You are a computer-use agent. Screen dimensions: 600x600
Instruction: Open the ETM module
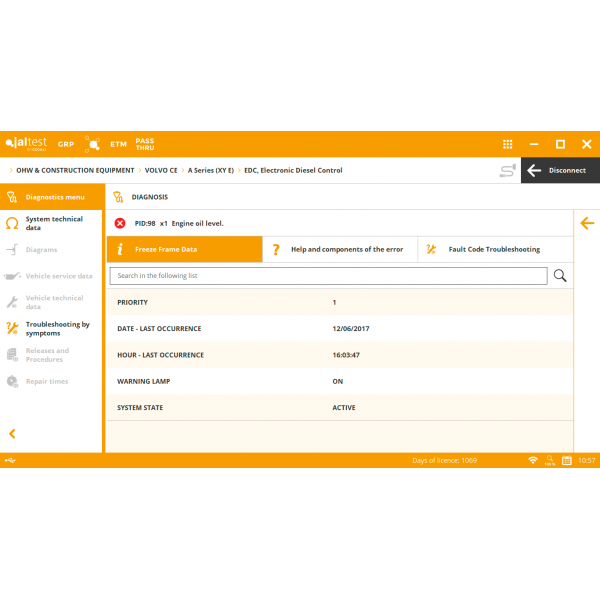(118, 144)
